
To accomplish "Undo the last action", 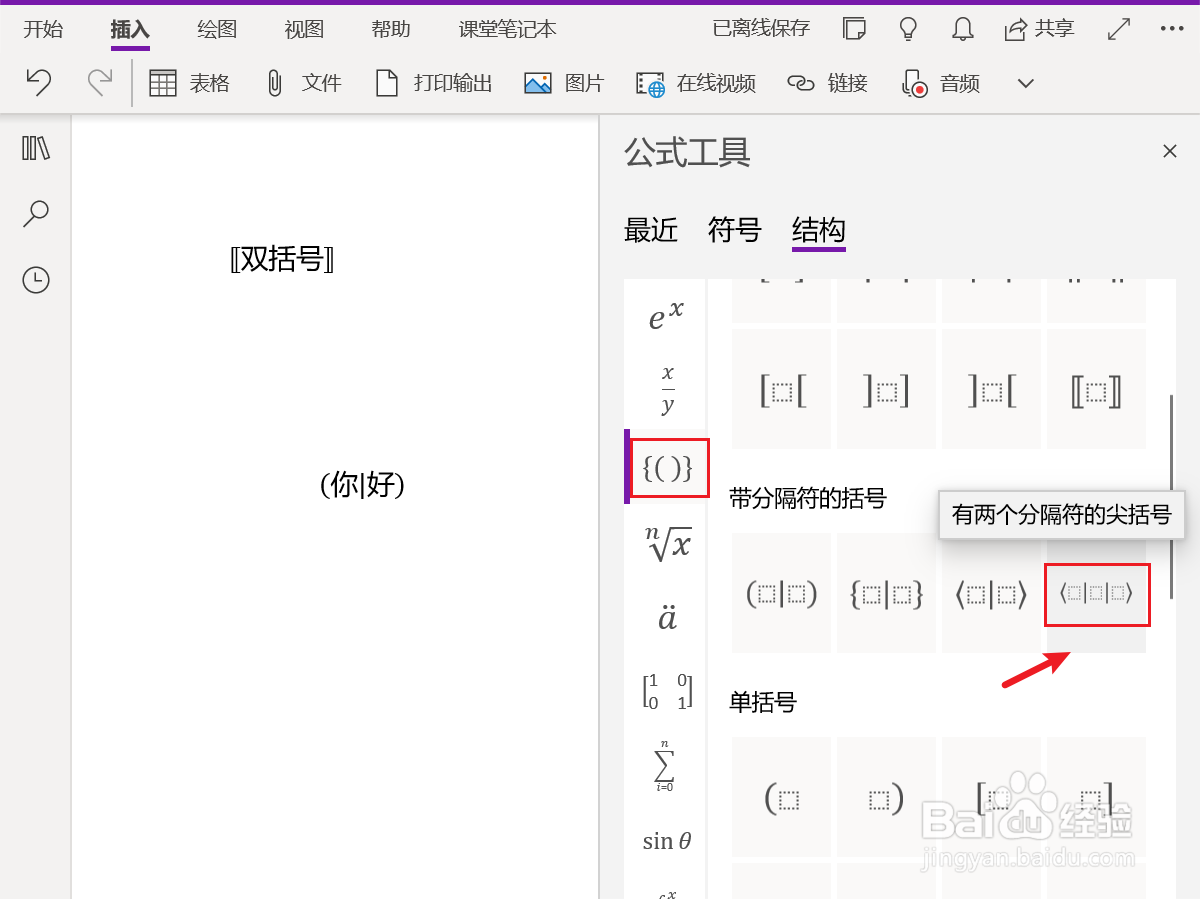I will click(38, 82).
